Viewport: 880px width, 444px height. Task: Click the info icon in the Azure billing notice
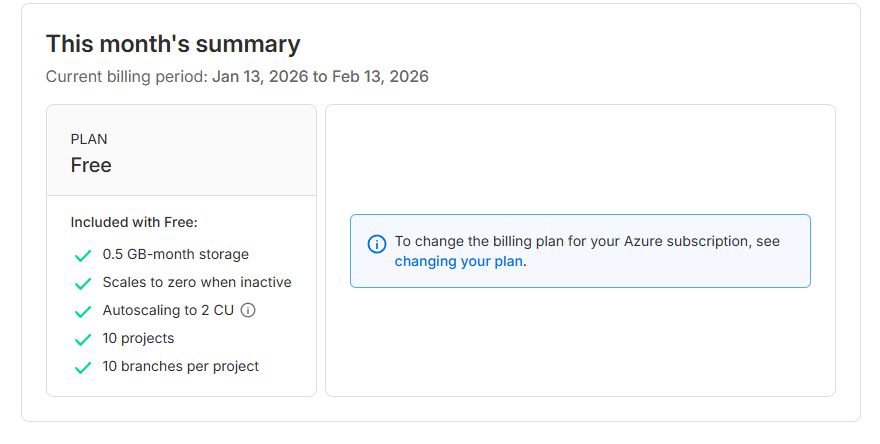point(376,244)
